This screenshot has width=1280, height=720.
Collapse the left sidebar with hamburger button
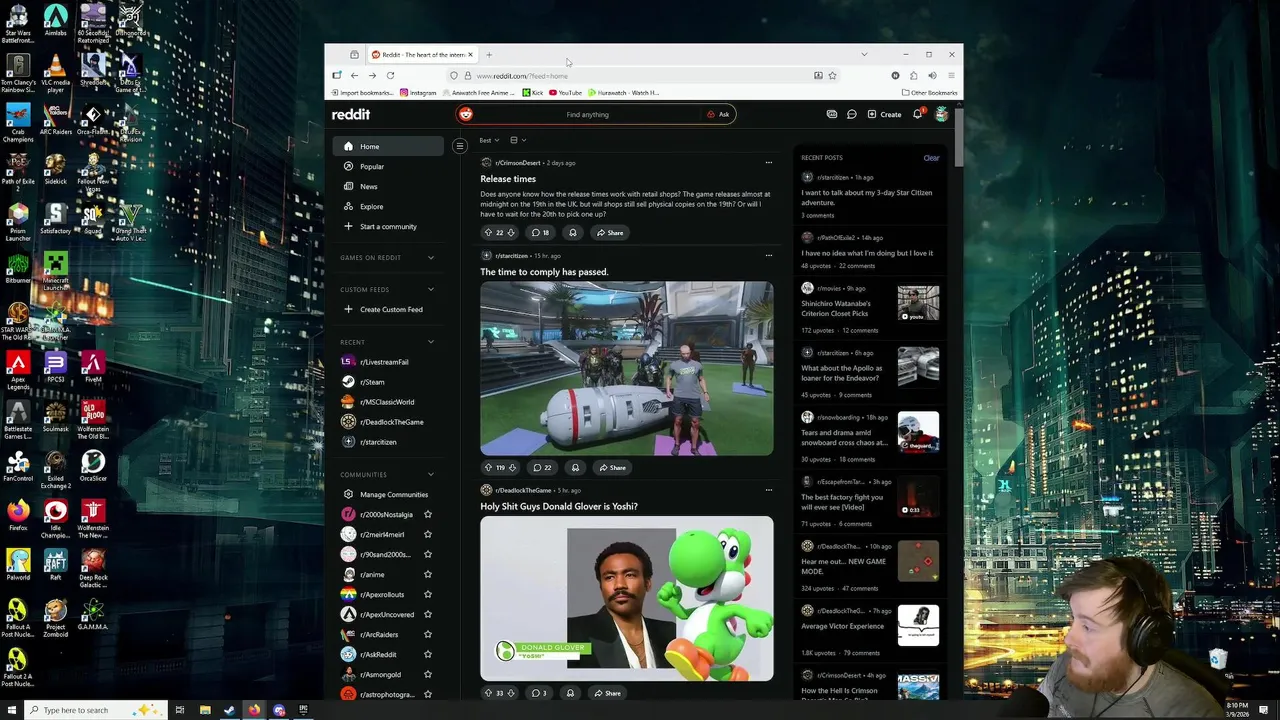(460, 146)
